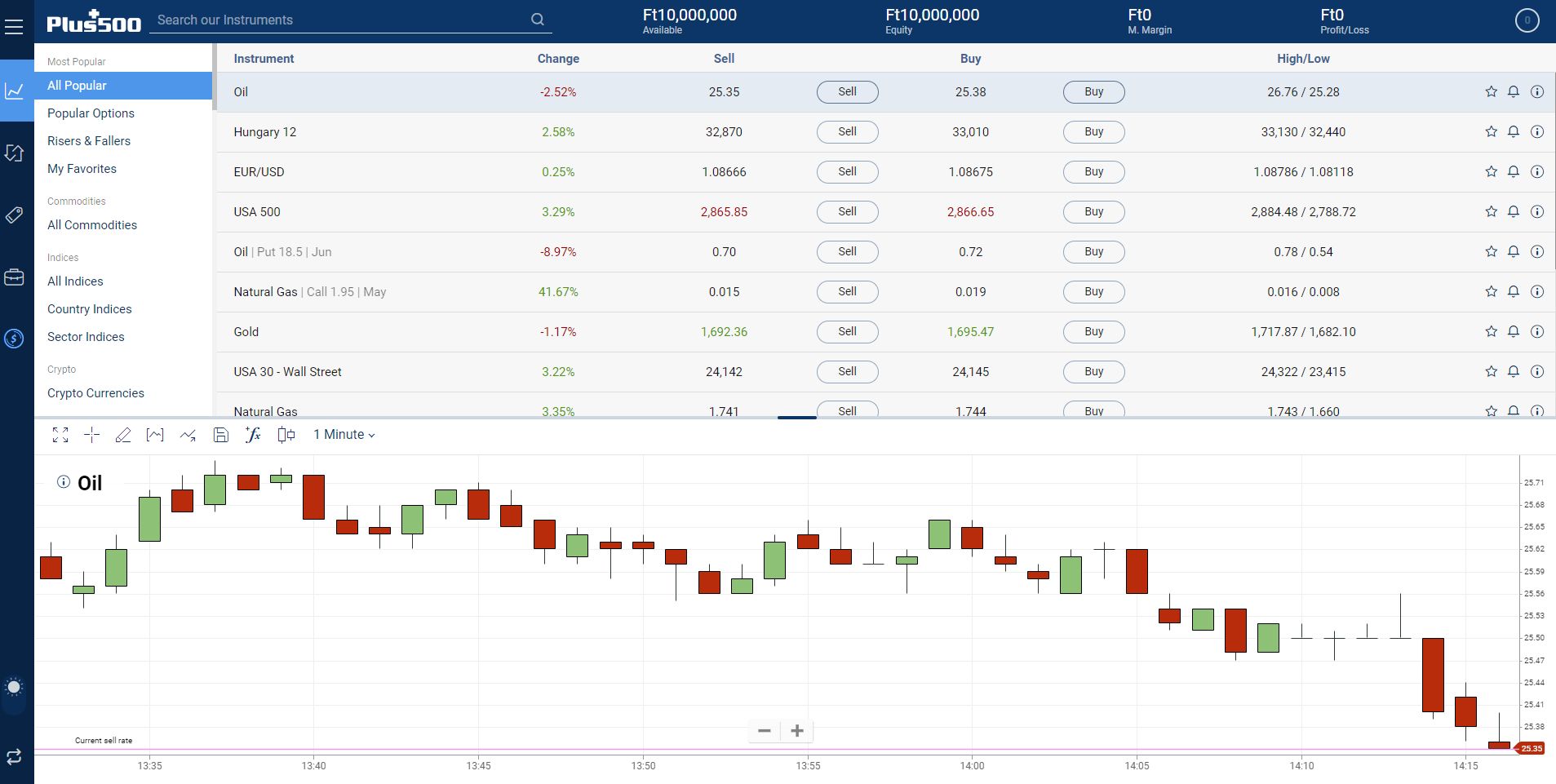
Task: Click the current sell rate 25.35 marker
Action: click(x=1531, y=748)
